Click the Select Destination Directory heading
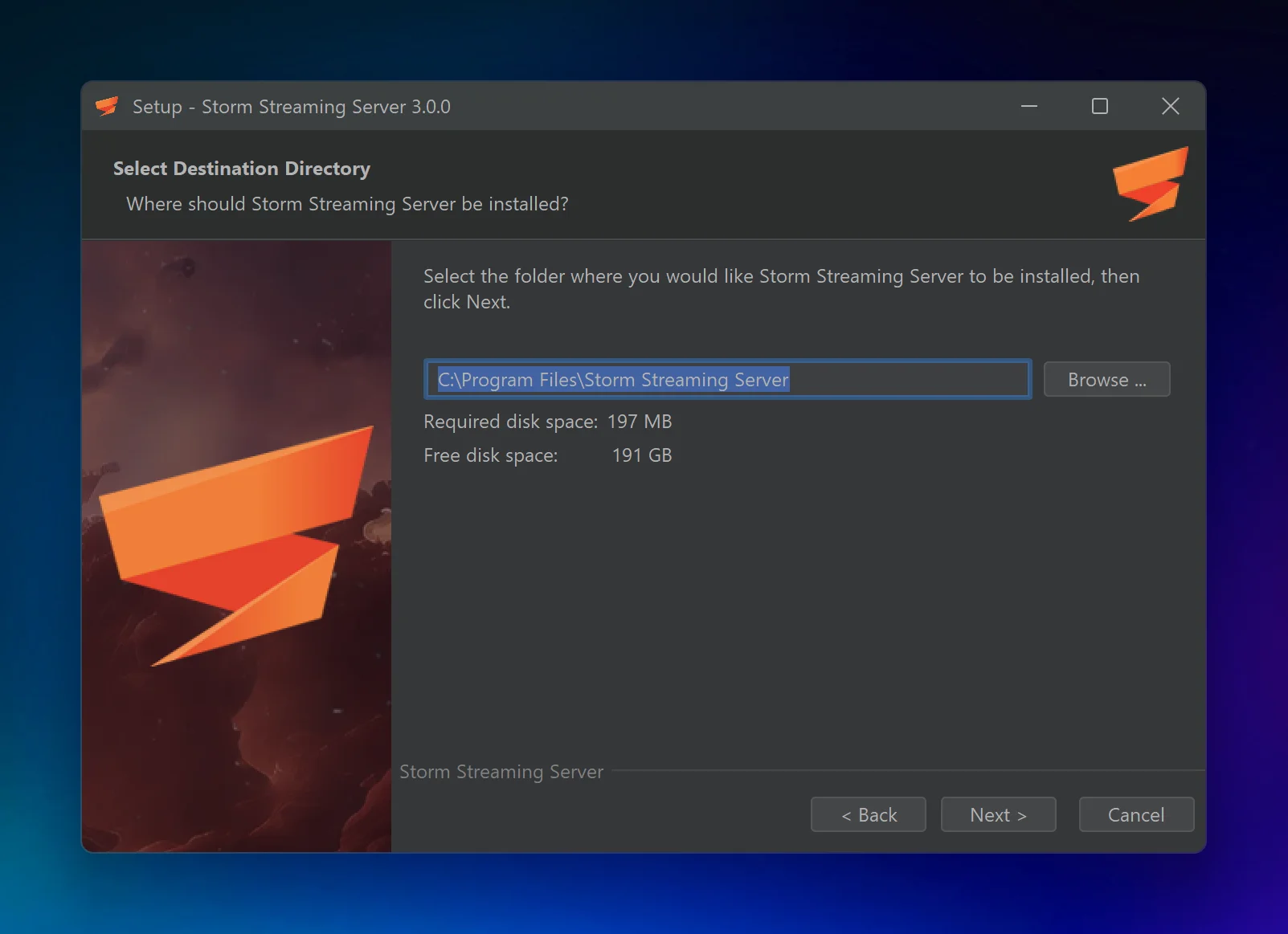Viewport: 1288px width, 934px height. 241,168
